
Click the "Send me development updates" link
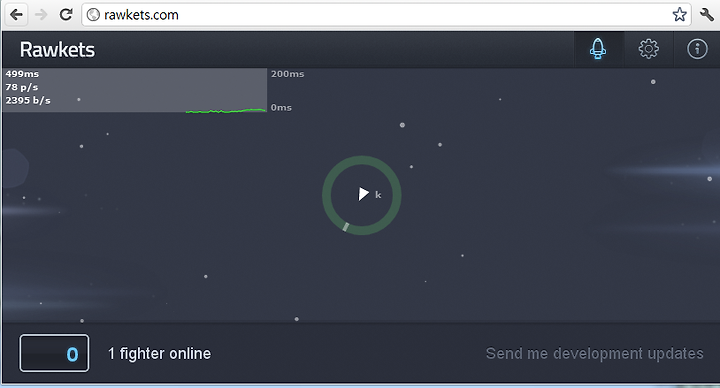pos(595,353)
